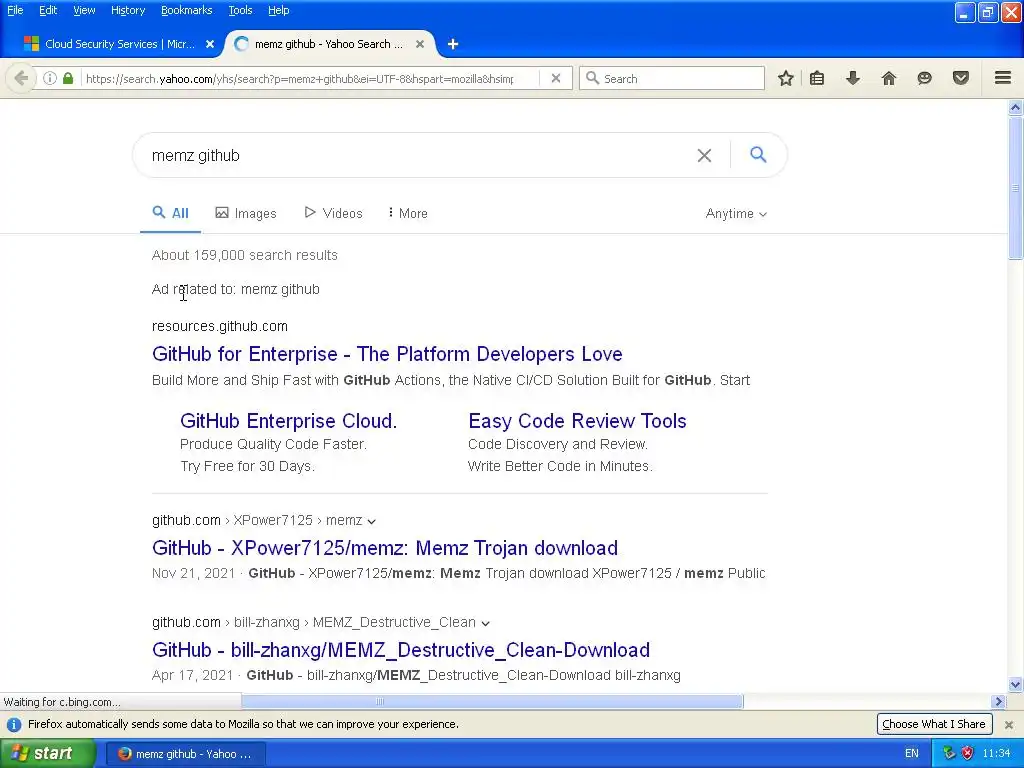The width and height of the screenshot is (1024, 768).
Task: Open bill-zhanxg MEMZ_Destructive_Clean-Download link
Action: coord(401,650)
